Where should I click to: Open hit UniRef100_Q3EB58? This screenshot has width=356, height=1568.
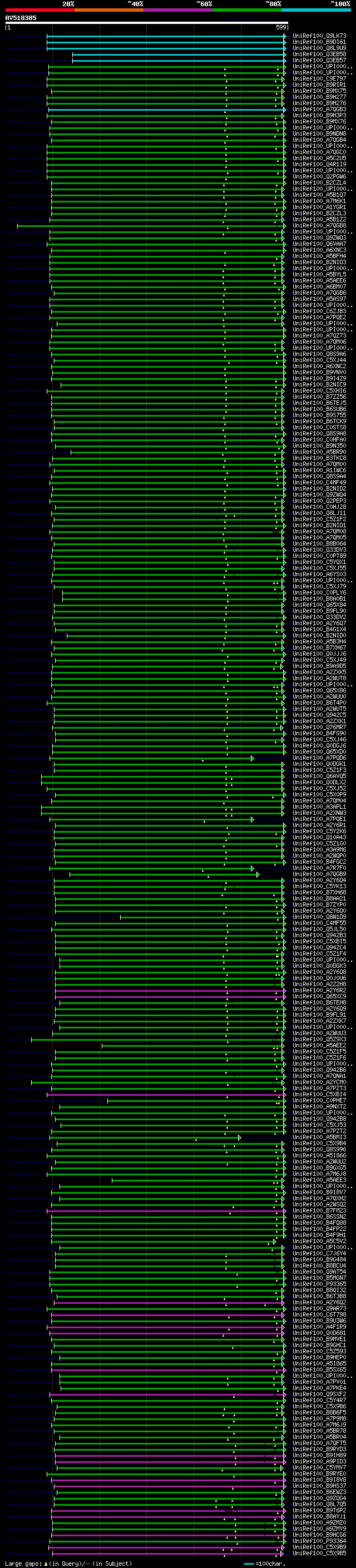click(319, 54)
